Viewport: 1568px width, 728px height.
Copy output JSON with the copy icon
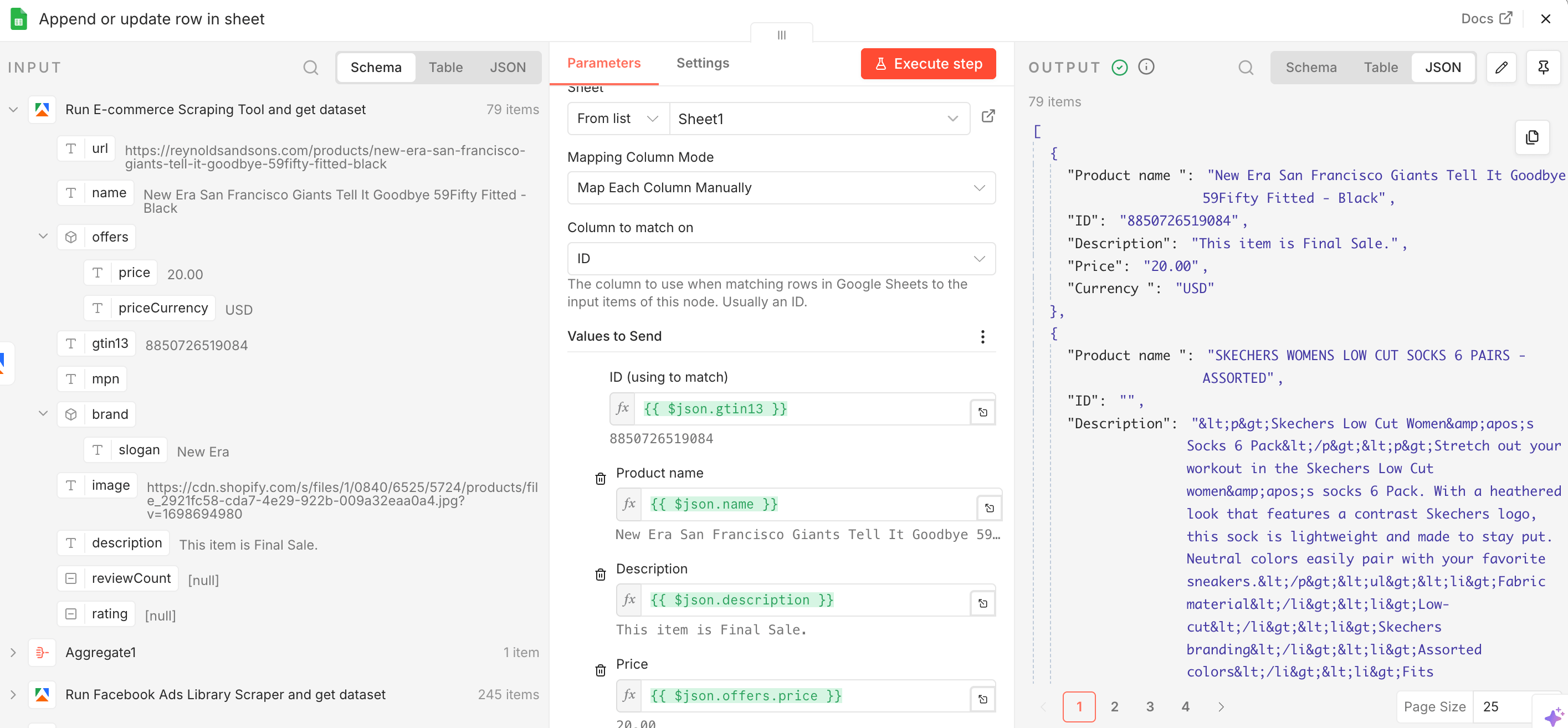[1531, 137]
